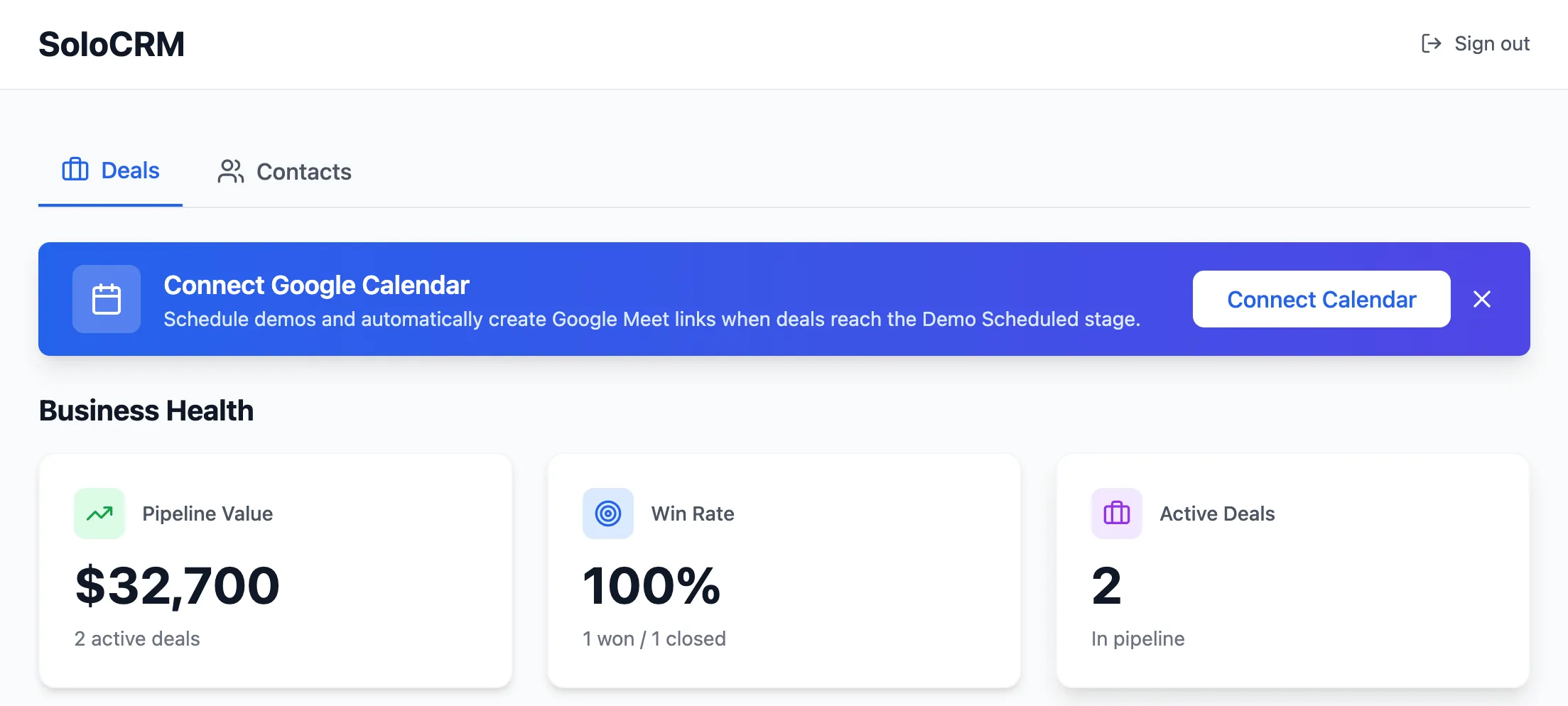Click the $32,700 pipeline figure
This screenshot has height=706, width=1568.
(x=177, y=585)
